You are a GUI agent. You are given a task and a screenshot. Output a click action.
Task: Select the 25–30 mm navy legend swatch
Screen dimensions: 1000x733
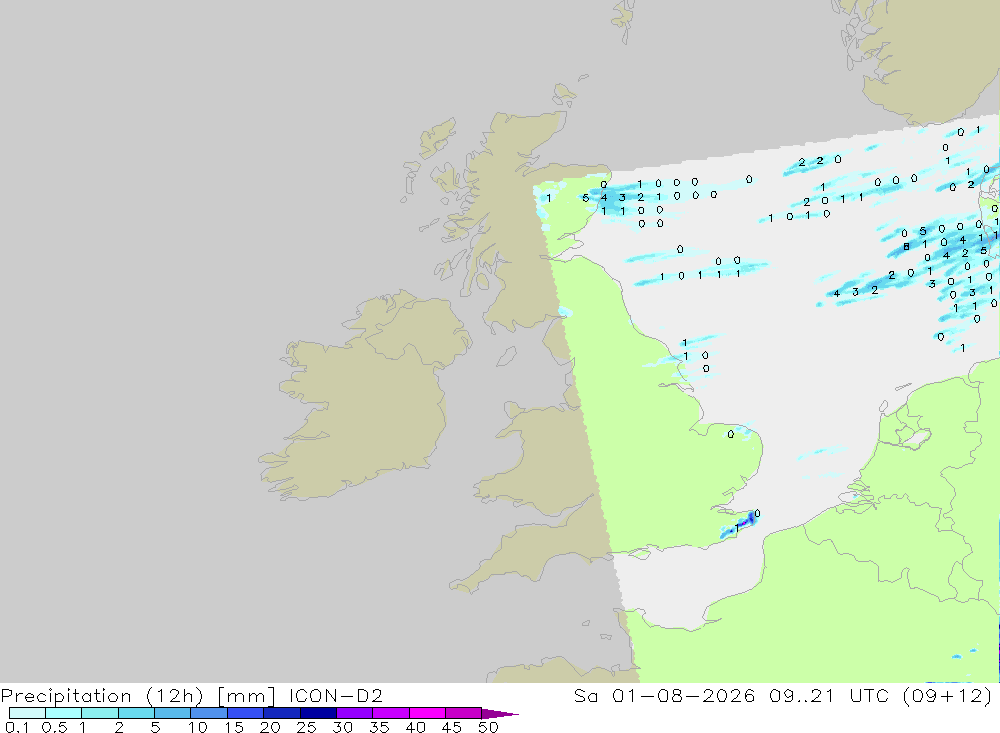pos(318,713)
